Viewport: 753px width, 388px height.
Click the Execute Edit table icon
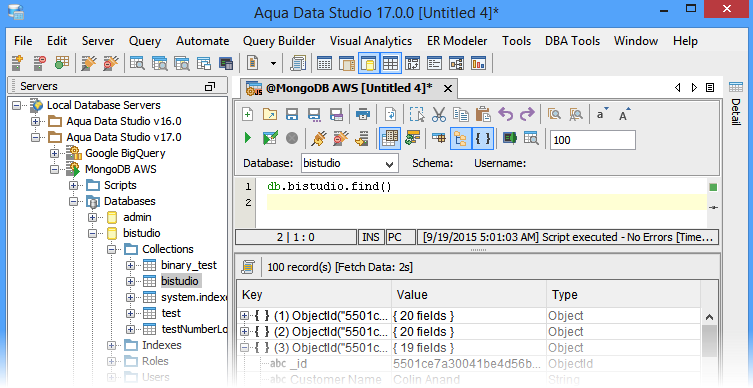click(270, 138)
